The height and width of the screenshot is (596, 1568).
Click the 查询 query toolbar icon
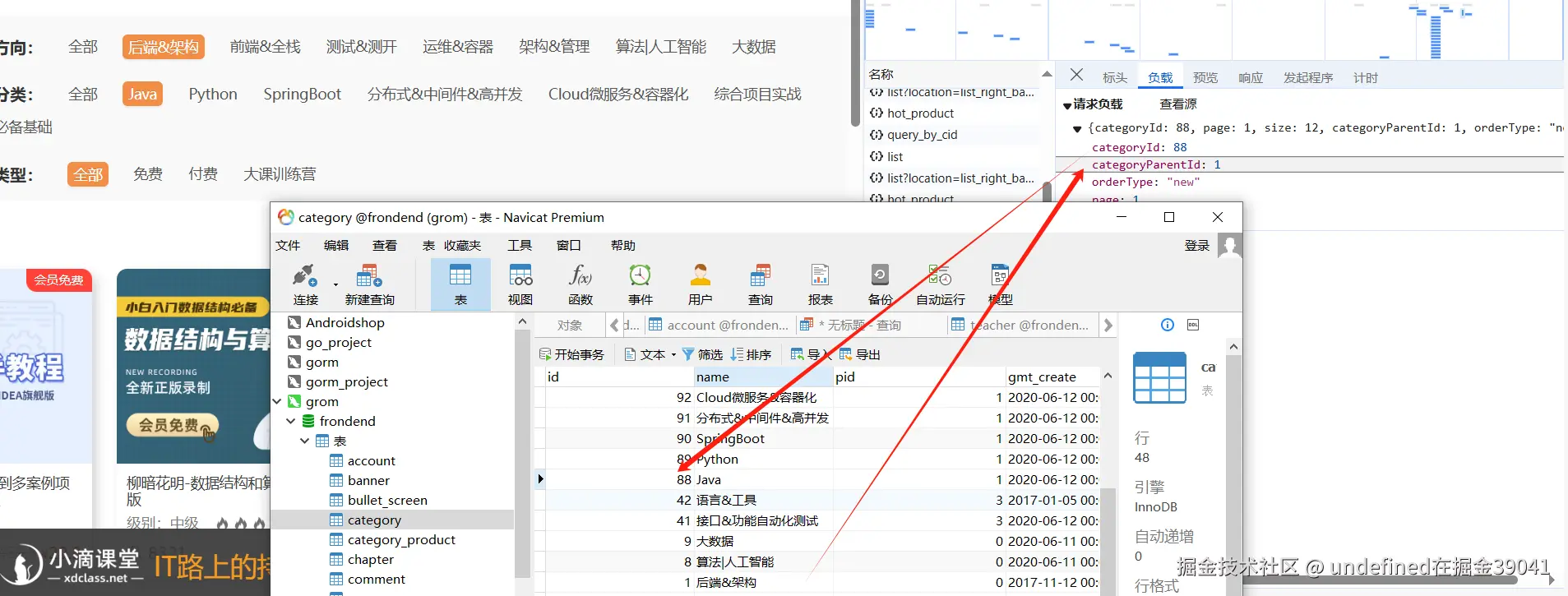click(761, 284)
